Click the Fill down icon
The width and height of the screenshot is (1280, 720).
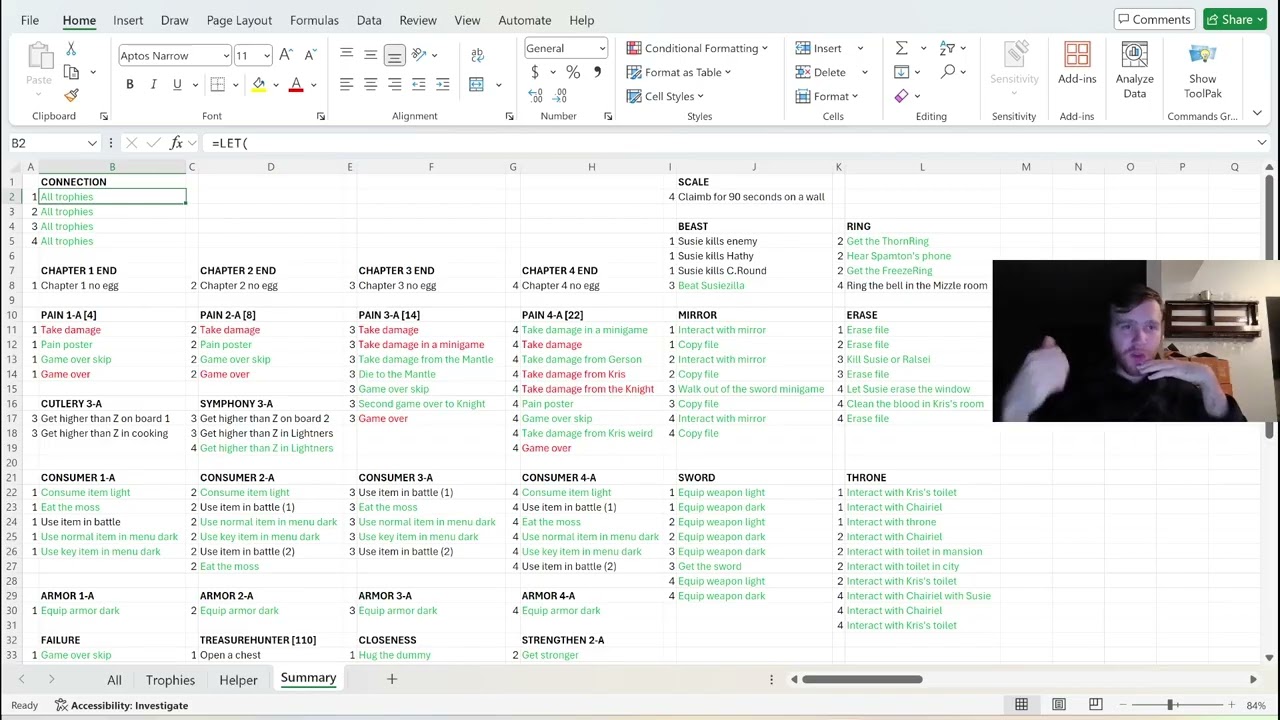(901, 72)
